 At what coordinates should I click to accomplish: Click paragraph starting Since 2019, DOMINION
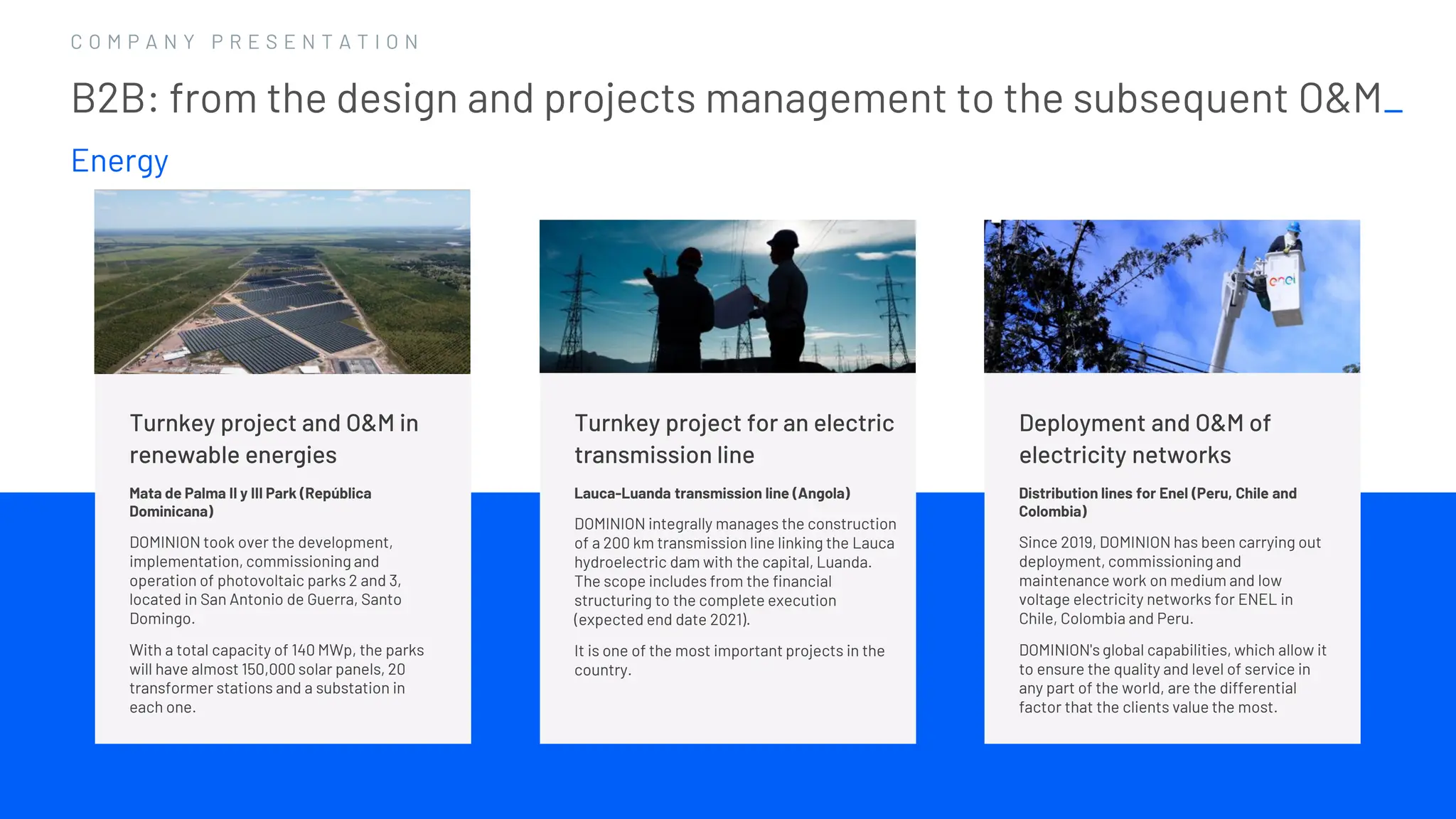(1169, 580)
